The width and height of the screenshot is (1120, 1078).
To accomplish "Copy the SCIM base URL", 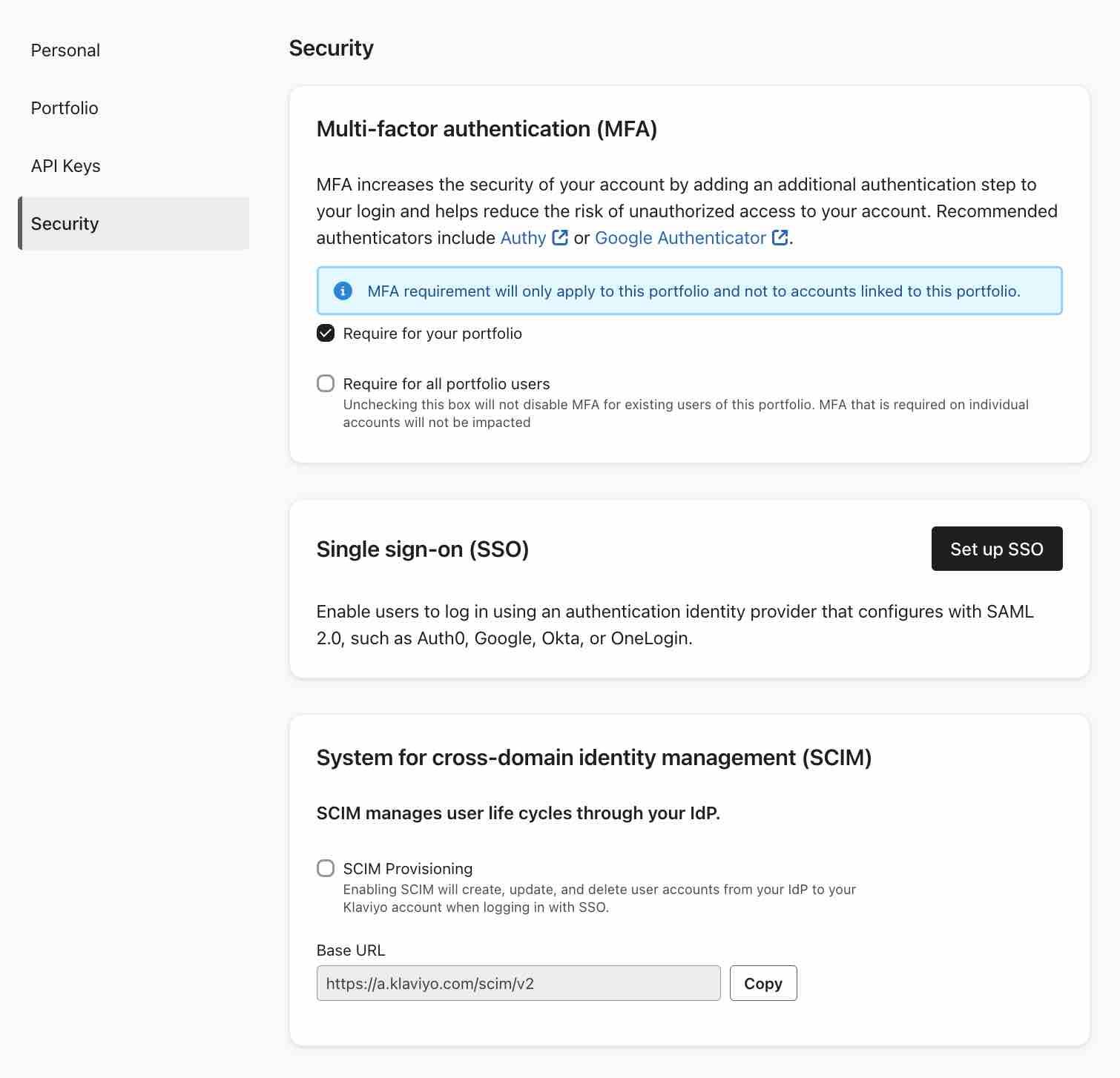I will tap(762, 983).
